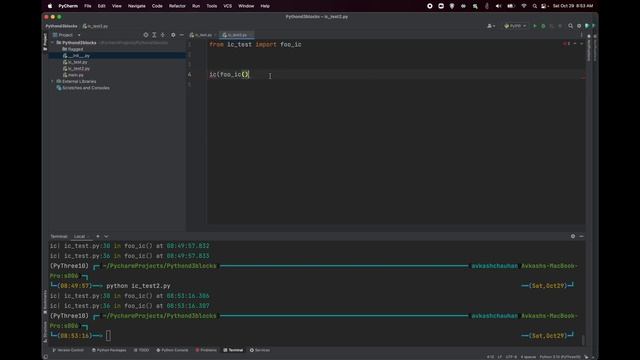This screenshot has height=360, width=640.
Task: Select the __init__.py file in tree
Action: [x=76, y=56]
